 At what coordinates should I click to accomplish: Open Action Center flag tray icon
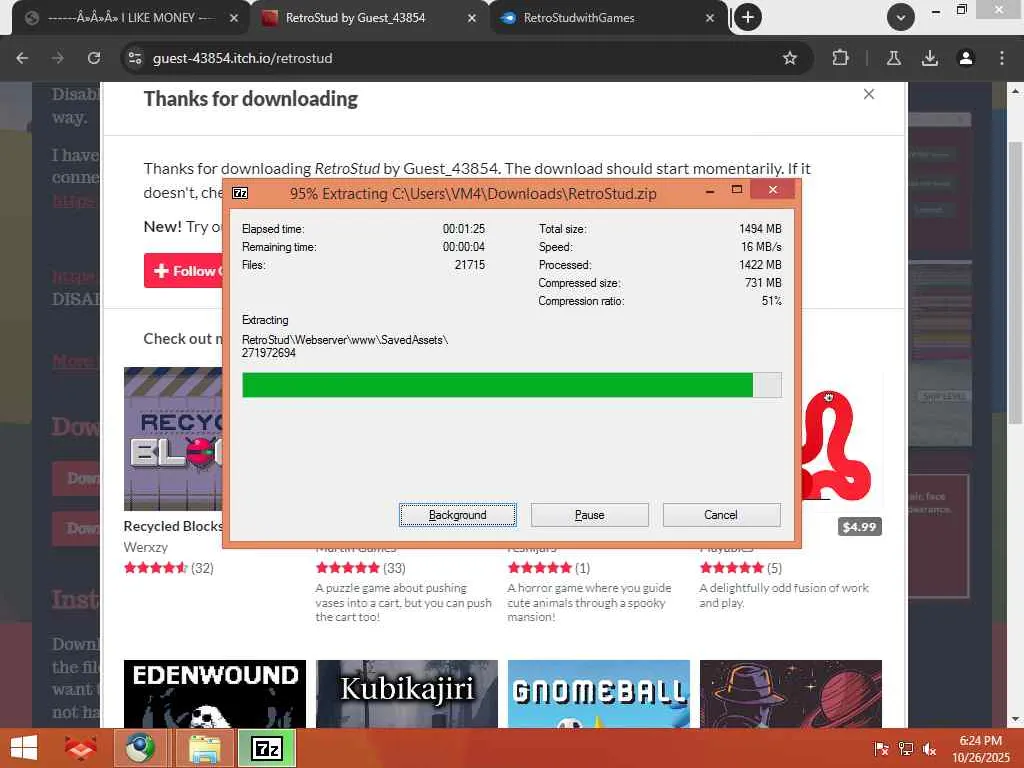point(881,749)
